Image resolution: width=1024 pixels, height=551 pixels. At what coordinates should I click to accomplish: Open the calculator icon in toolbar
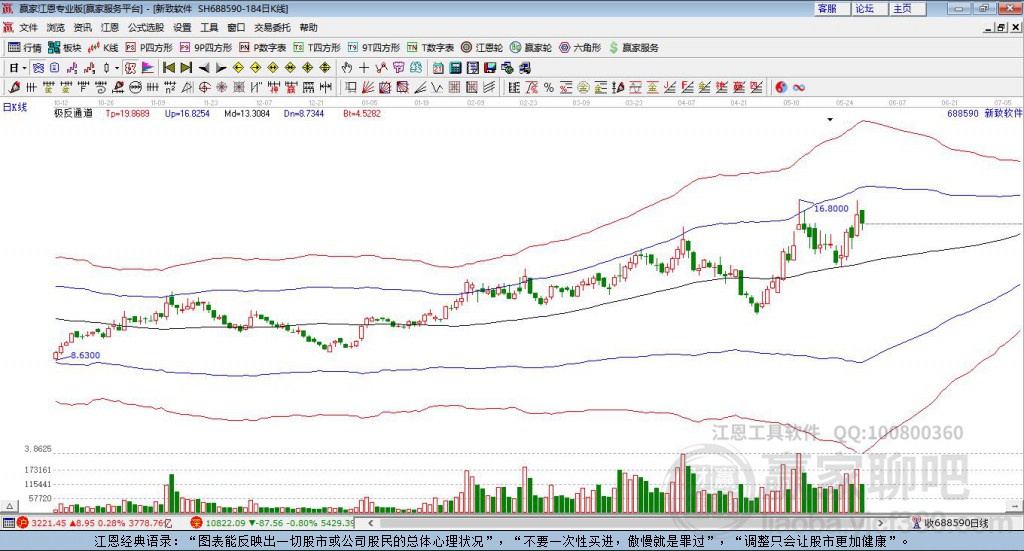pos(455,68)
